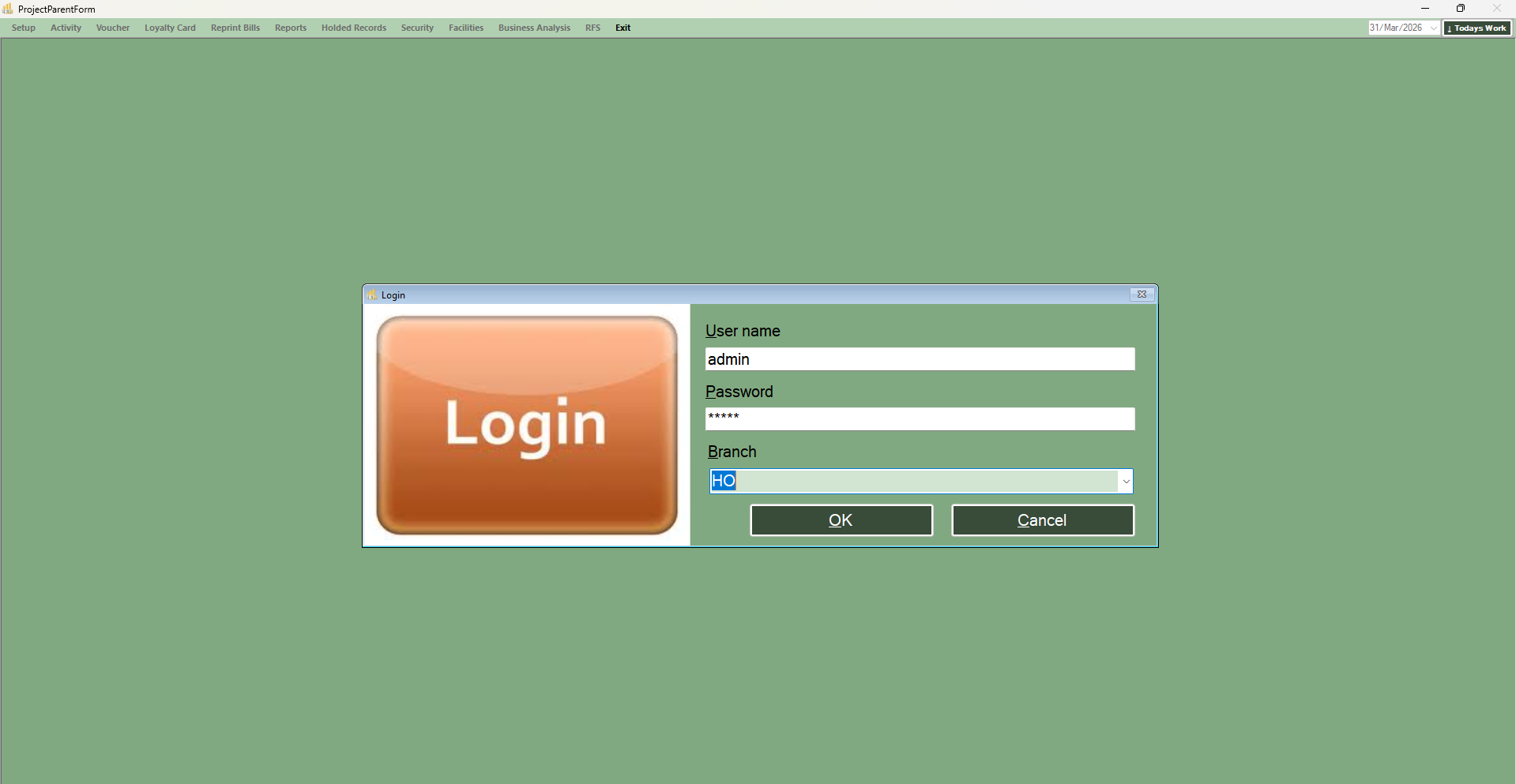Open the Reports menu

coord(291,28)
